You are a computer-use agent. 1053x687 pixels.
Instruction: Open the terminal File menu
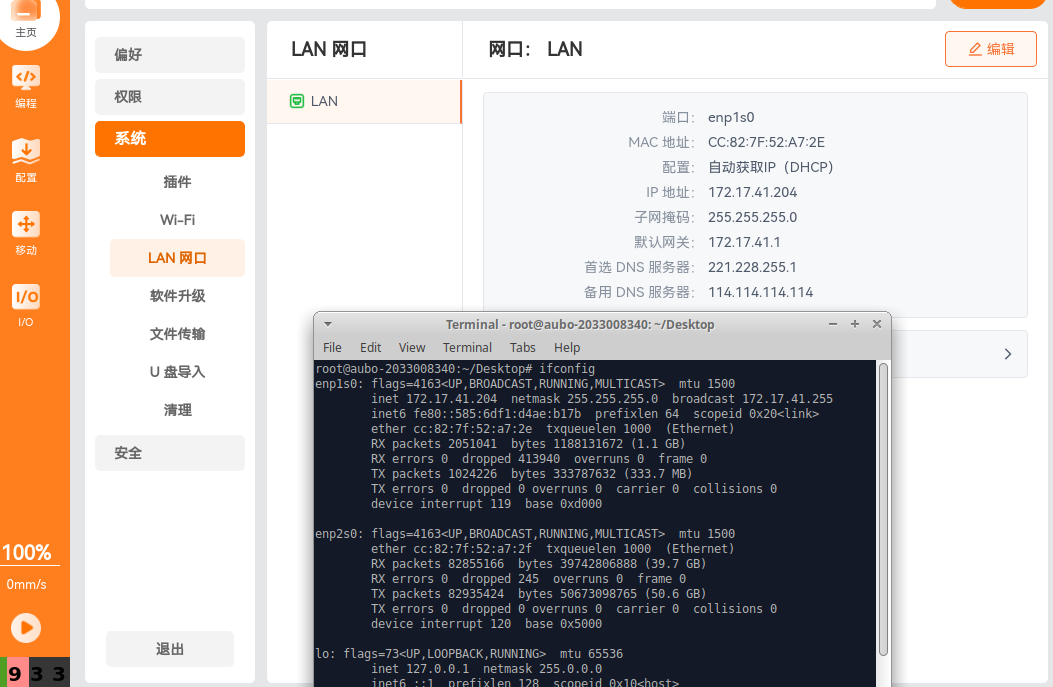[x=332, y=347]
